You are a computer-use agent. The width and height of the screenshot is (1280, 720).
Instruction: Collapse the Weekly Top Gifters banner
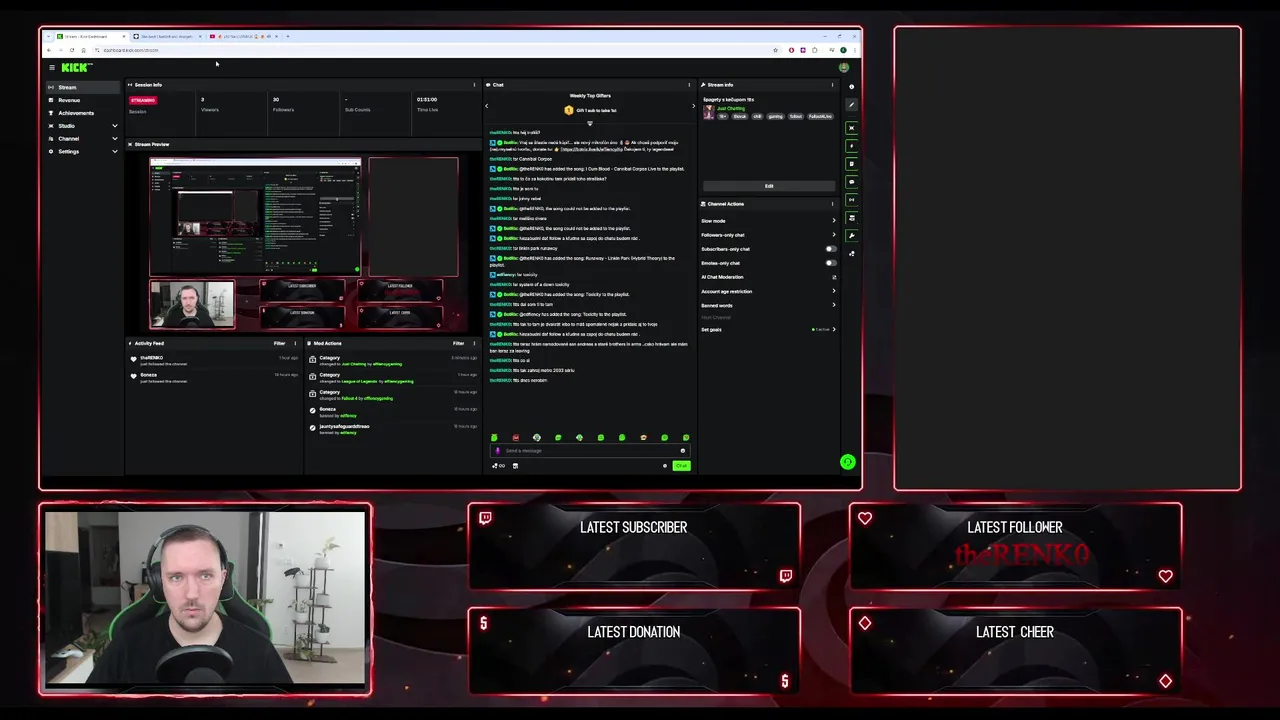[590, 123]
